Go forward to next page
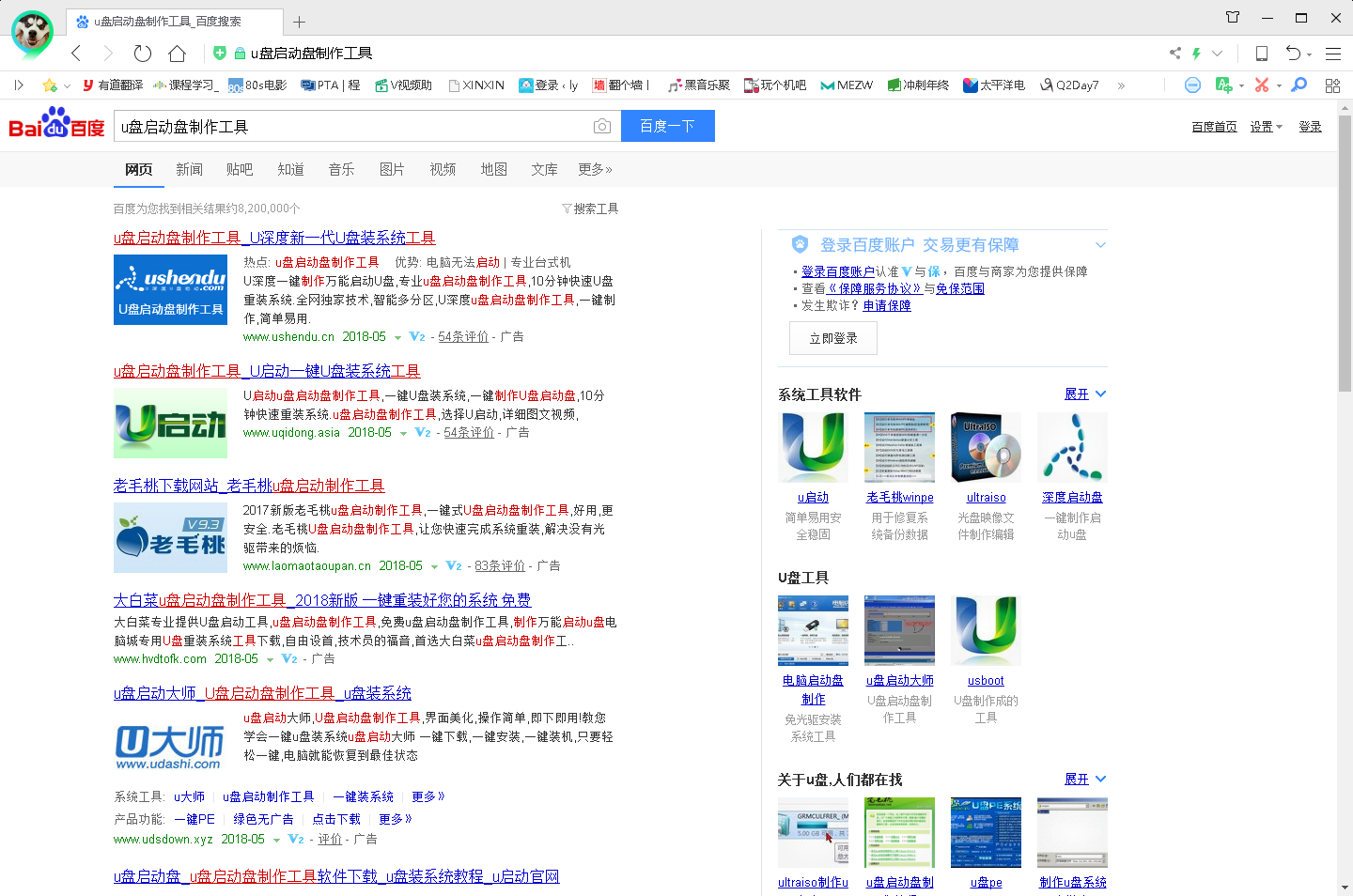Screen dimensions: 1353x896 point(108,54)
